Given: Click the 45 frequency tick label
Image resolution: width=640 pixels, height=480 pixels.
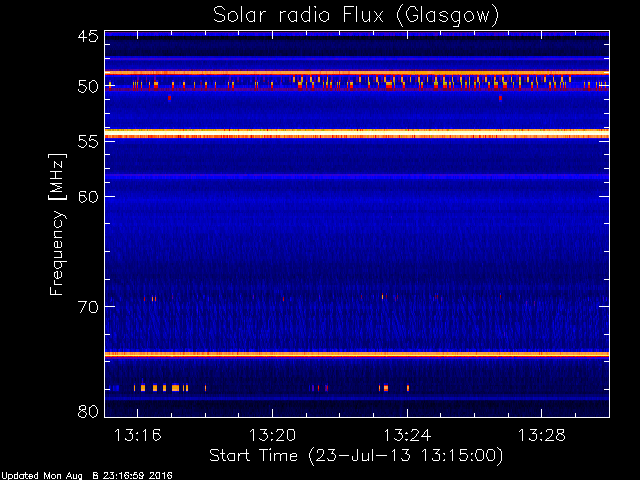Looking at the screenshot, I should [88, 36].
